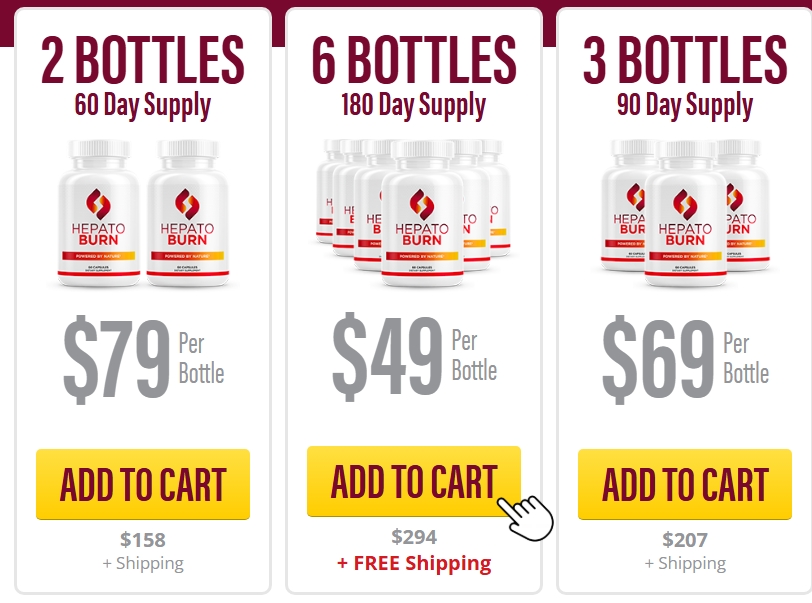Click the 180 Day Supply label
Screen dimensions: 812x603
pos(413,105)
